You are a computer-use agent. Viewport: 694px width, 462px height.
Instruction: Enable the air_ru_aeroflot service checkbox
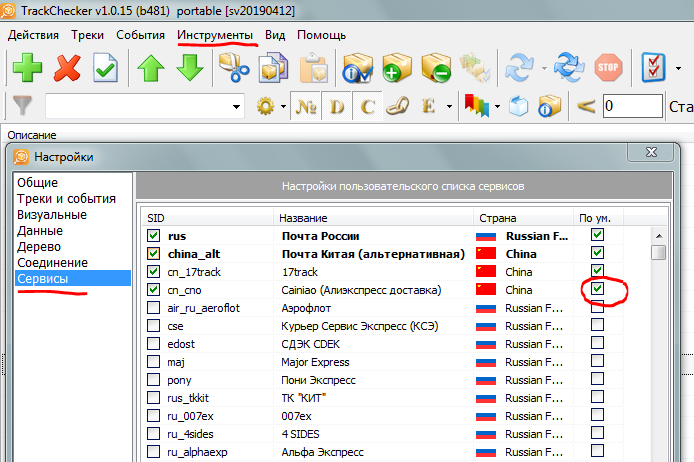click(154, 308)
